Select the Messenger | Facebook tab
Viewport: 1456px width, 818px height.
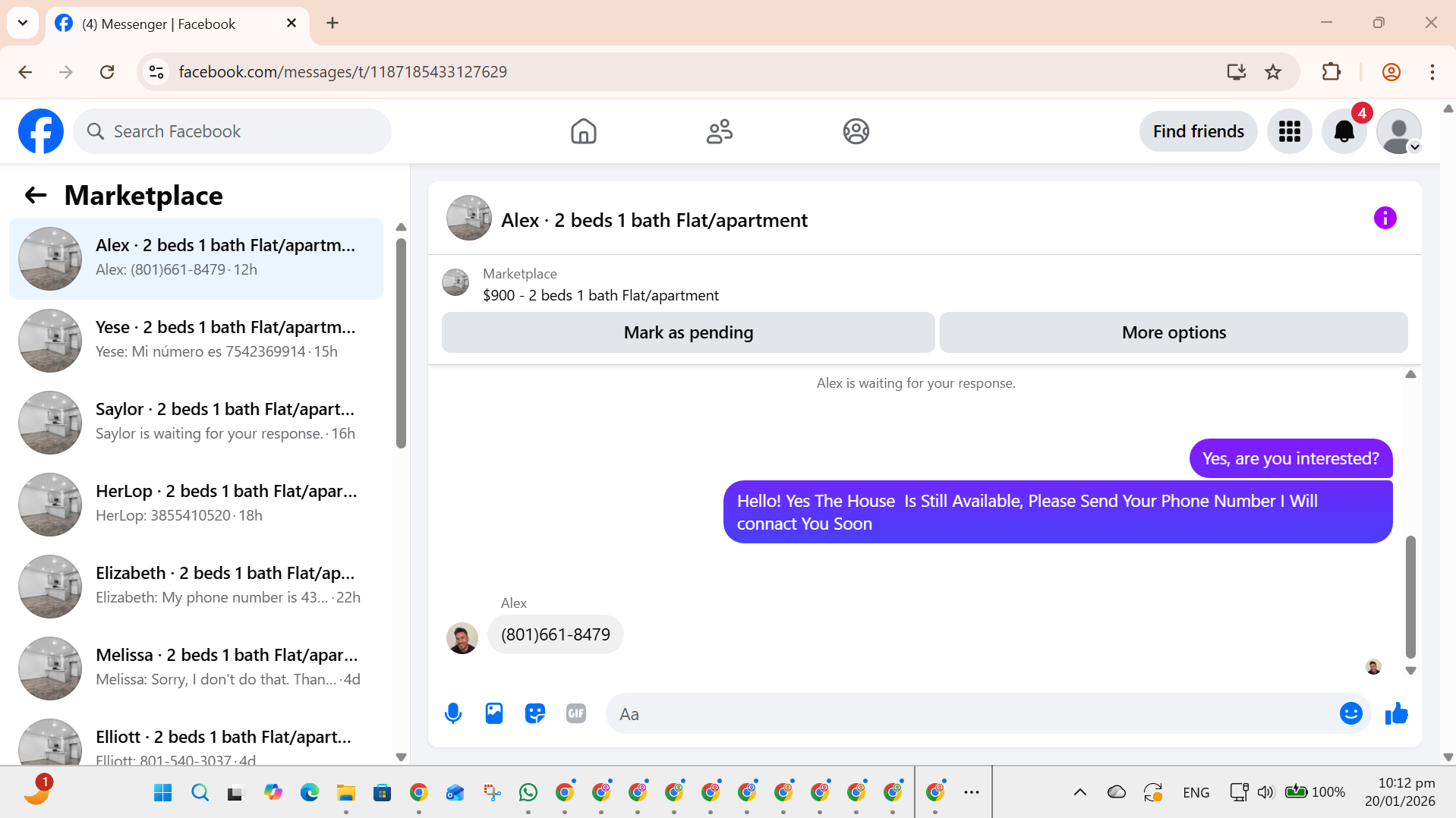(x=178, y=24)
